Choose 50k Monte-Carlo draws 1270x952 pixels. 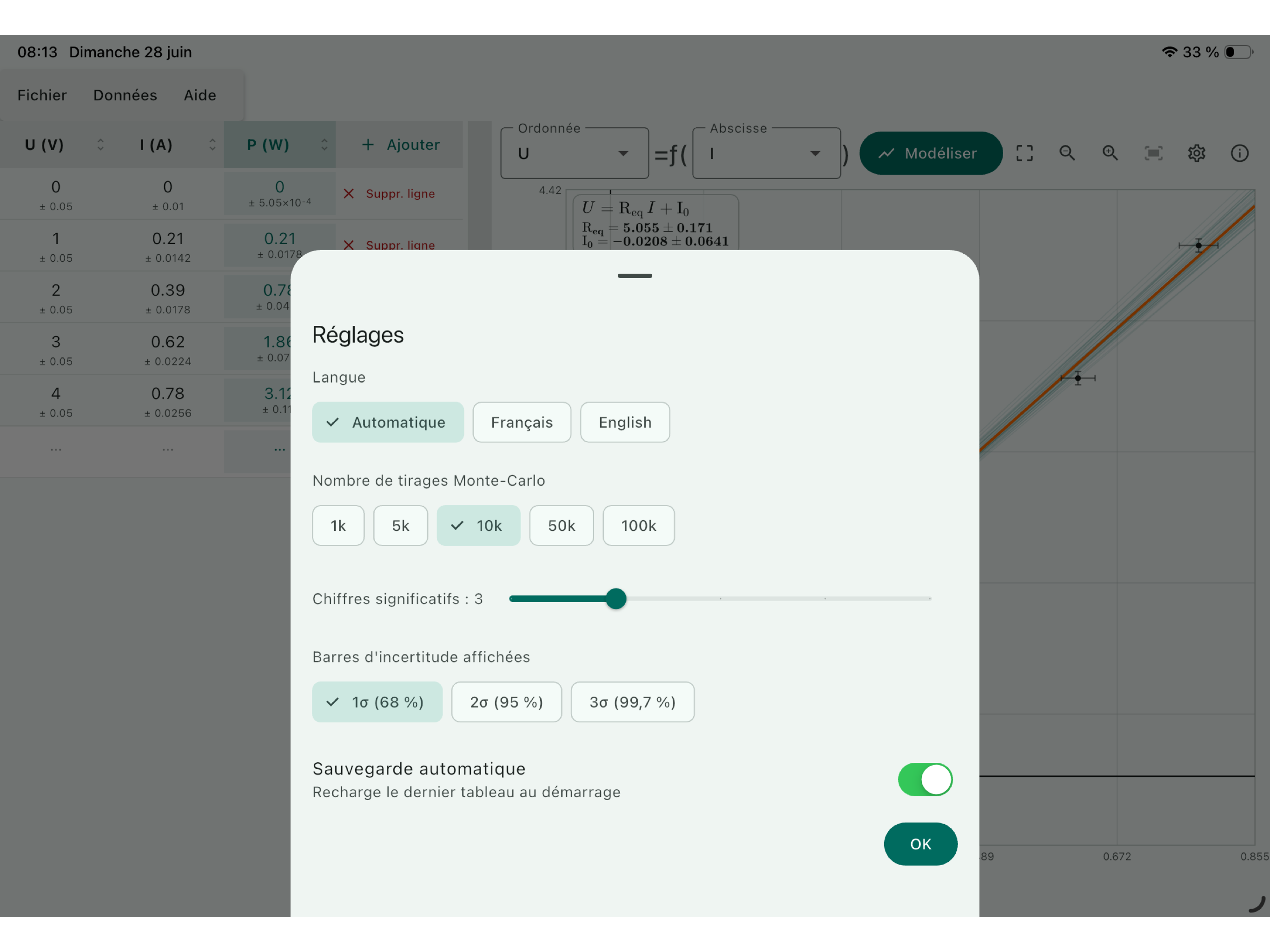(x=561, y=525)
